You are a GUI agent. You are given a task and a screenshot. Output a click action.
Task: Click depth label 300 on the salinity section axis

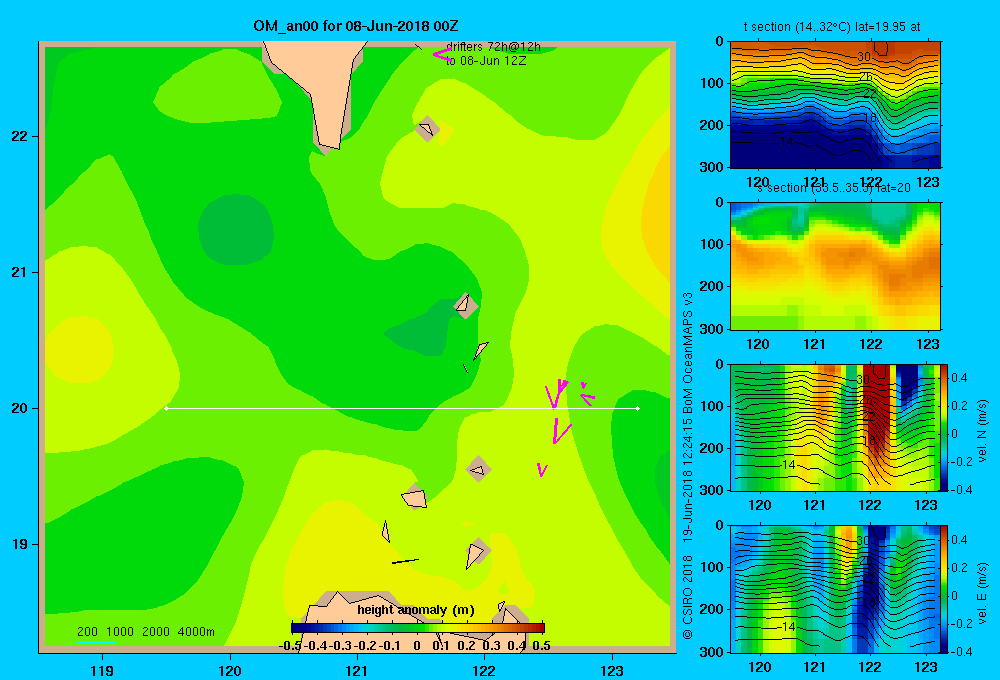714,329
